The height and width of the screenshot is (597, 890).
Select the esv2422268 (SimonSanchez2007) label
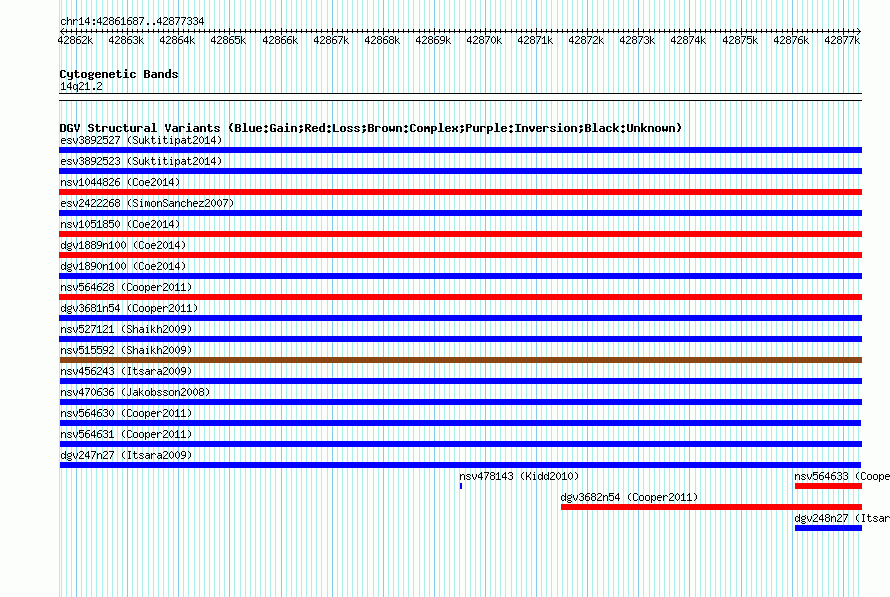[147, 203]
